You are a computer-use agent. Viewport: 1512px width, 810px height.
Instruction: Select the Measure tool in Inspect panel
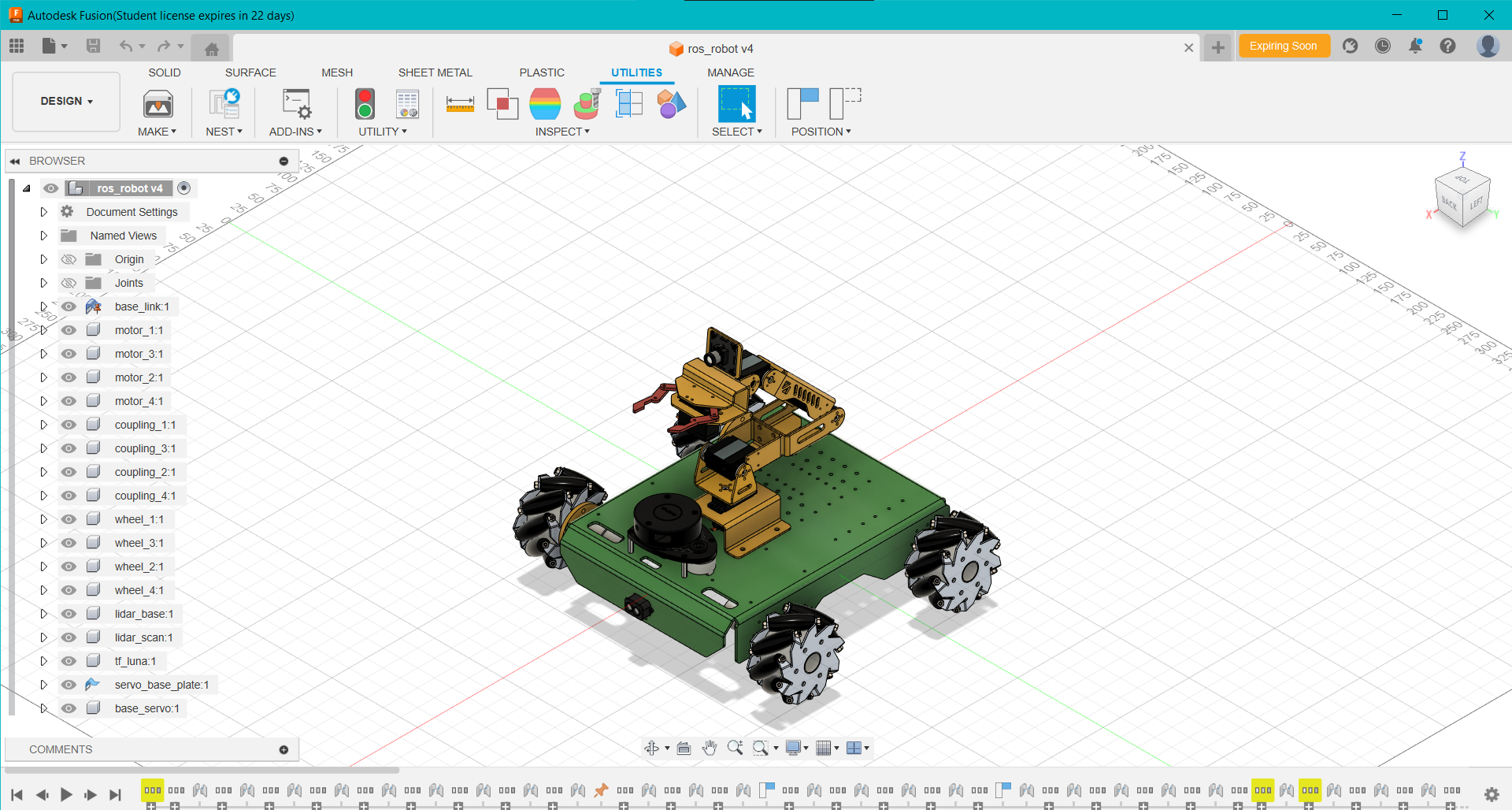(461, 103)
